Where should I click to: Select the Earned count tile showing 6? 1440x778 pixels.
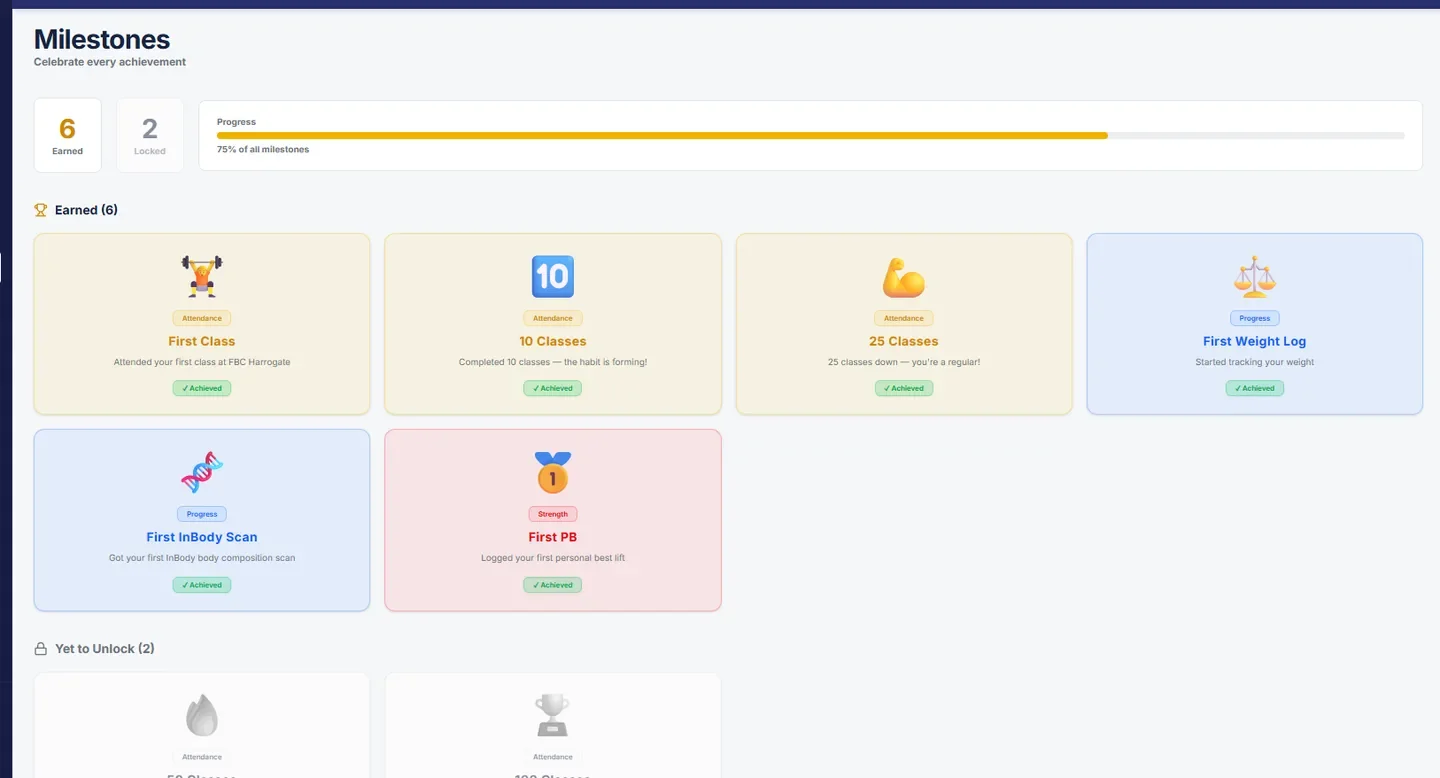coord(68,135)
